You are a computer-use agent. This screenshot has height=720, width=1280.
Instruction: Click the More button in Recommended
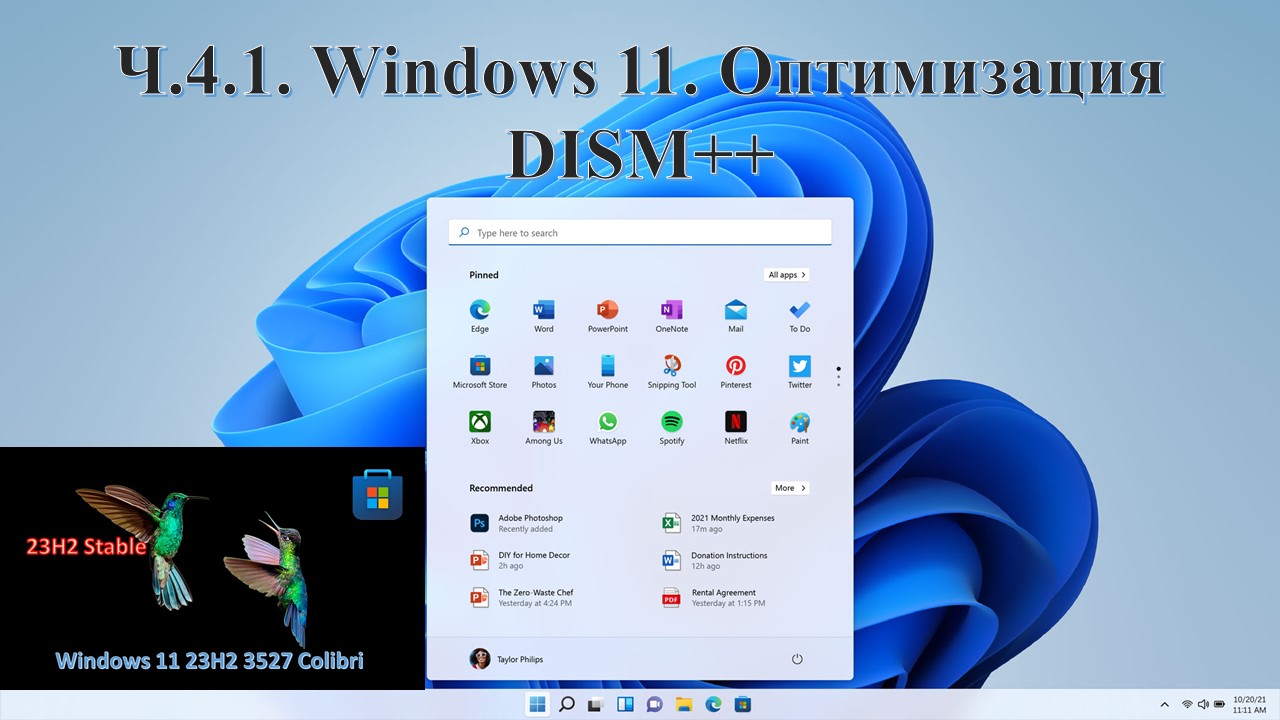pos(790,488)
